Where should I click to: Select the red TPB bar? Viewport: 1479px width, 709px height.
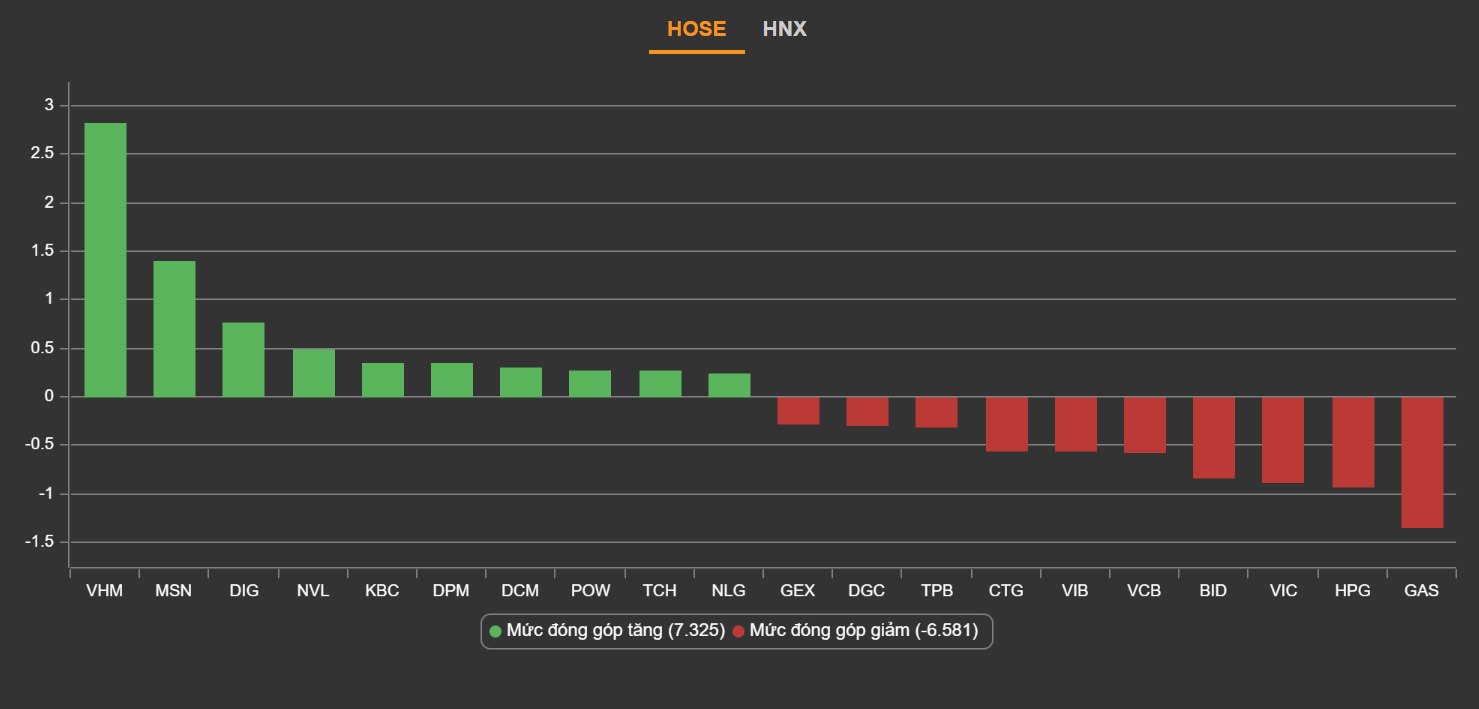[x=936, y=412]
